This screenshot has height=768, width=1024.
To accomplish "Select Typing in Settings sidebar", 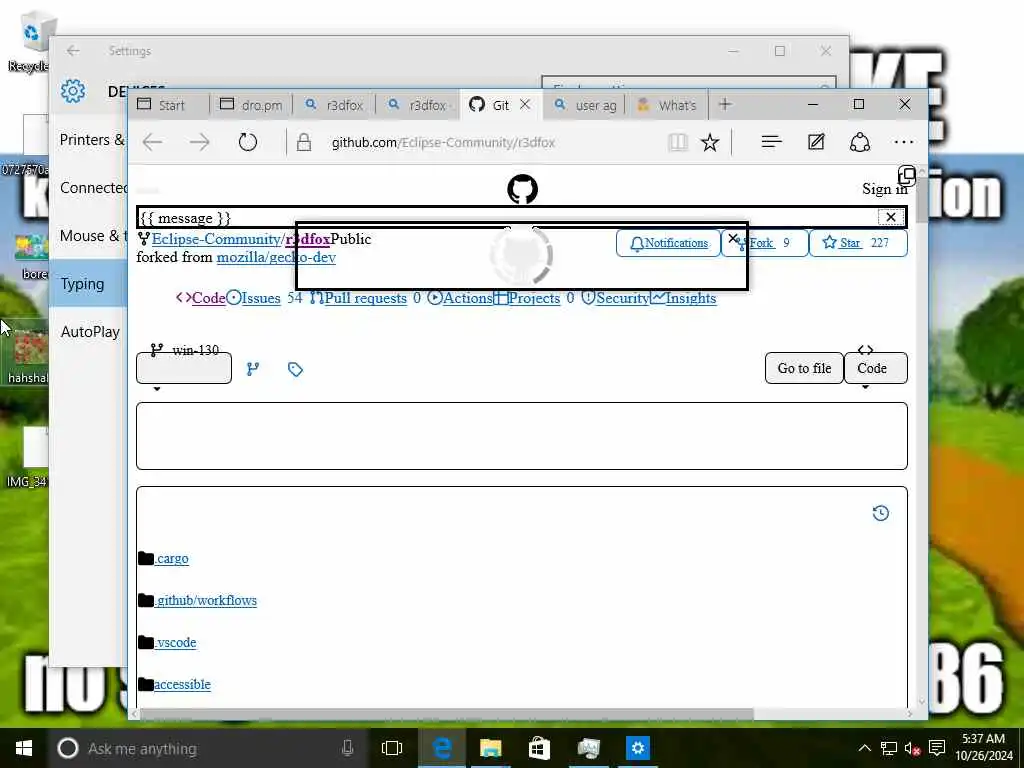I will 88,284.
